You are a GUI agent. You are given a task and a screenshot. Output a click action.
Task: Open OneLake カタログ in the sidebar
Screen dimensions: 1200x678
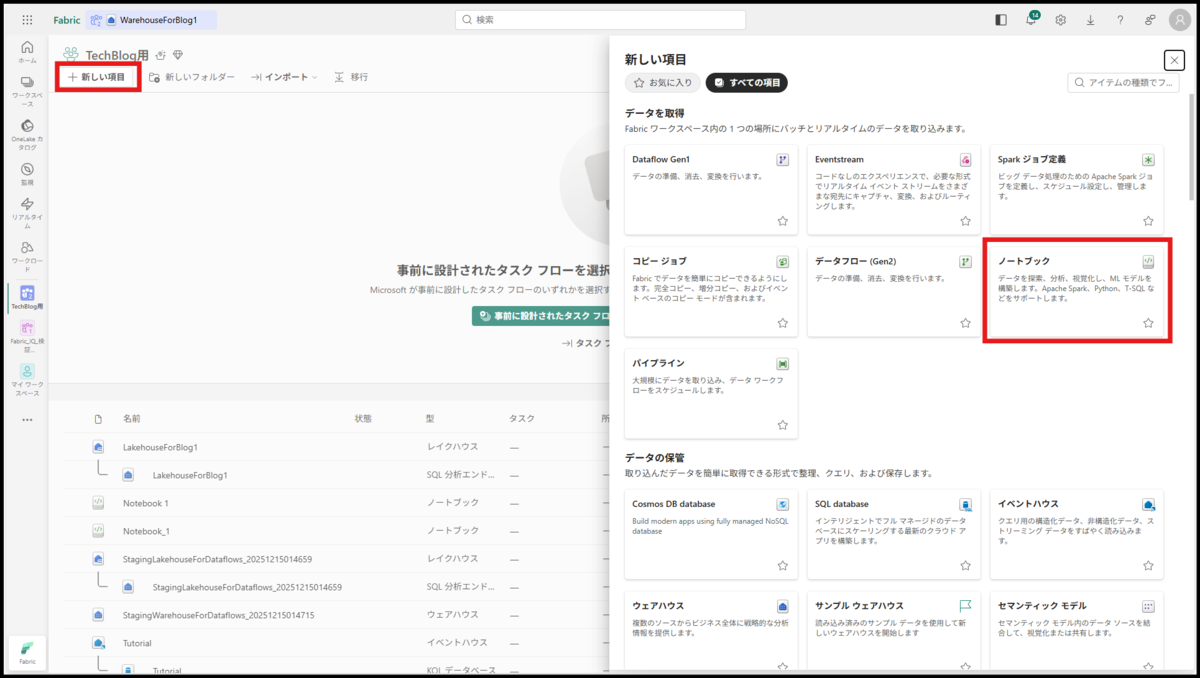pos(27,135)
